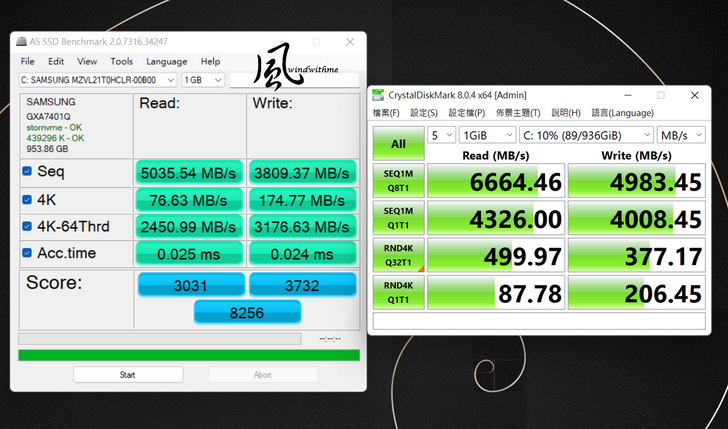
Task: Open the File menu in AS SSD
Action: click(27, 61)
